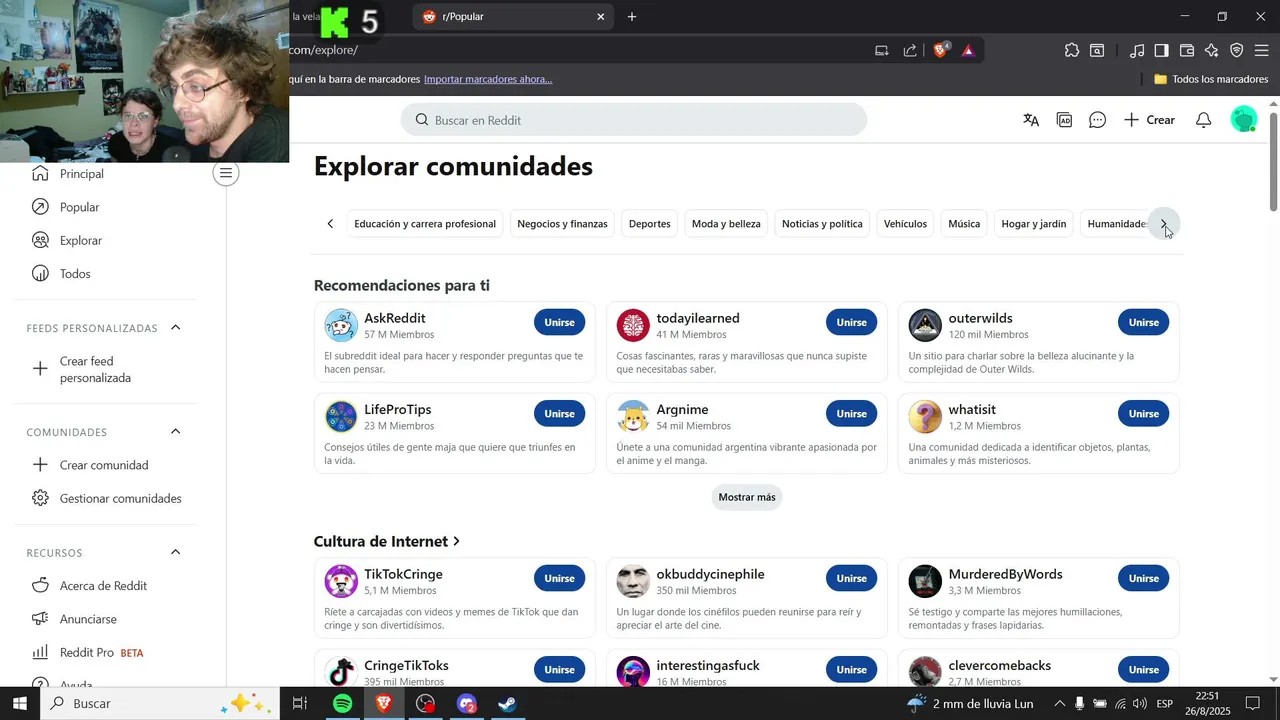
Task: Click the todayilearned community avatar
Action: [633, 325]
